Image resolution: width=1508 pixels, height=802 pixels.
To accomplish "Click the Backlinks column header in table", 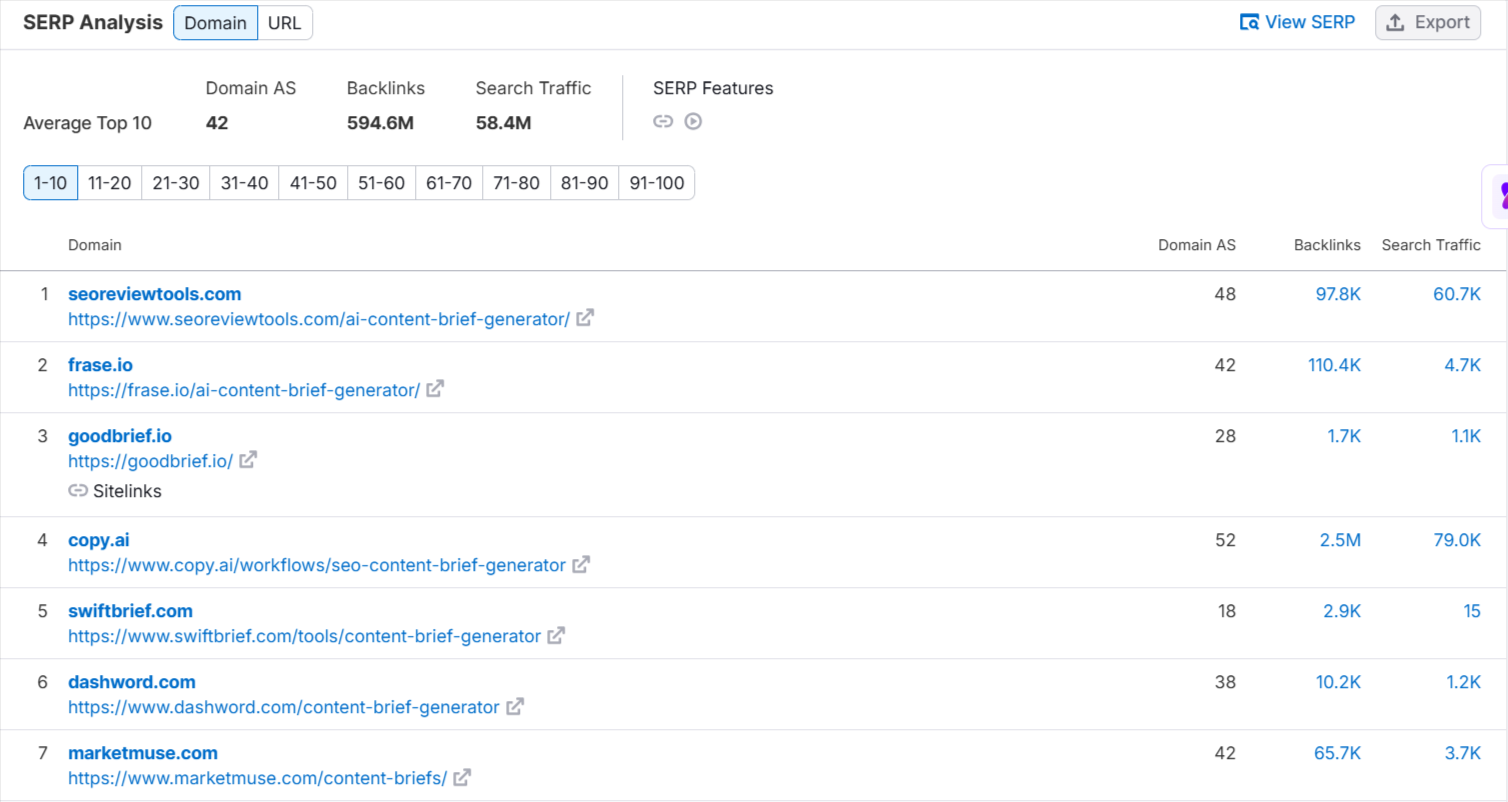I will point(1327,245).
